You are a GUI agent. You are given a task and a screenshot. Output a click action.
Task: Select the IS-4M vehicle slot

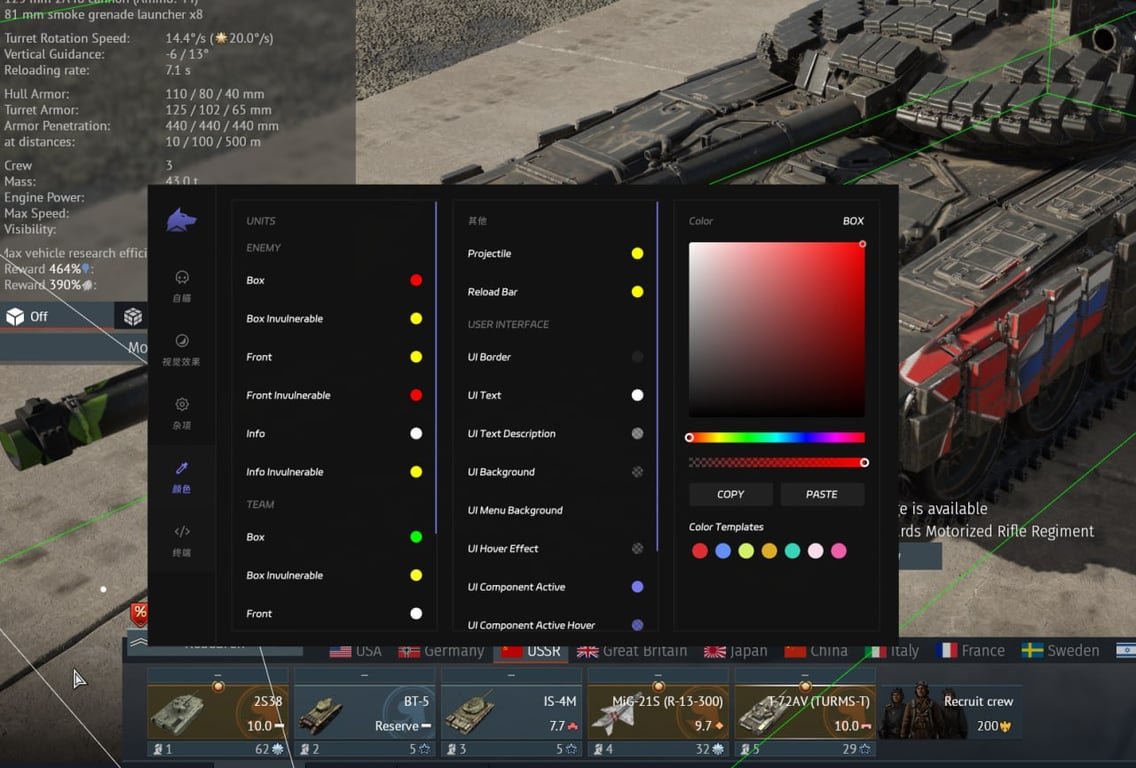click(x=511, y=713)
